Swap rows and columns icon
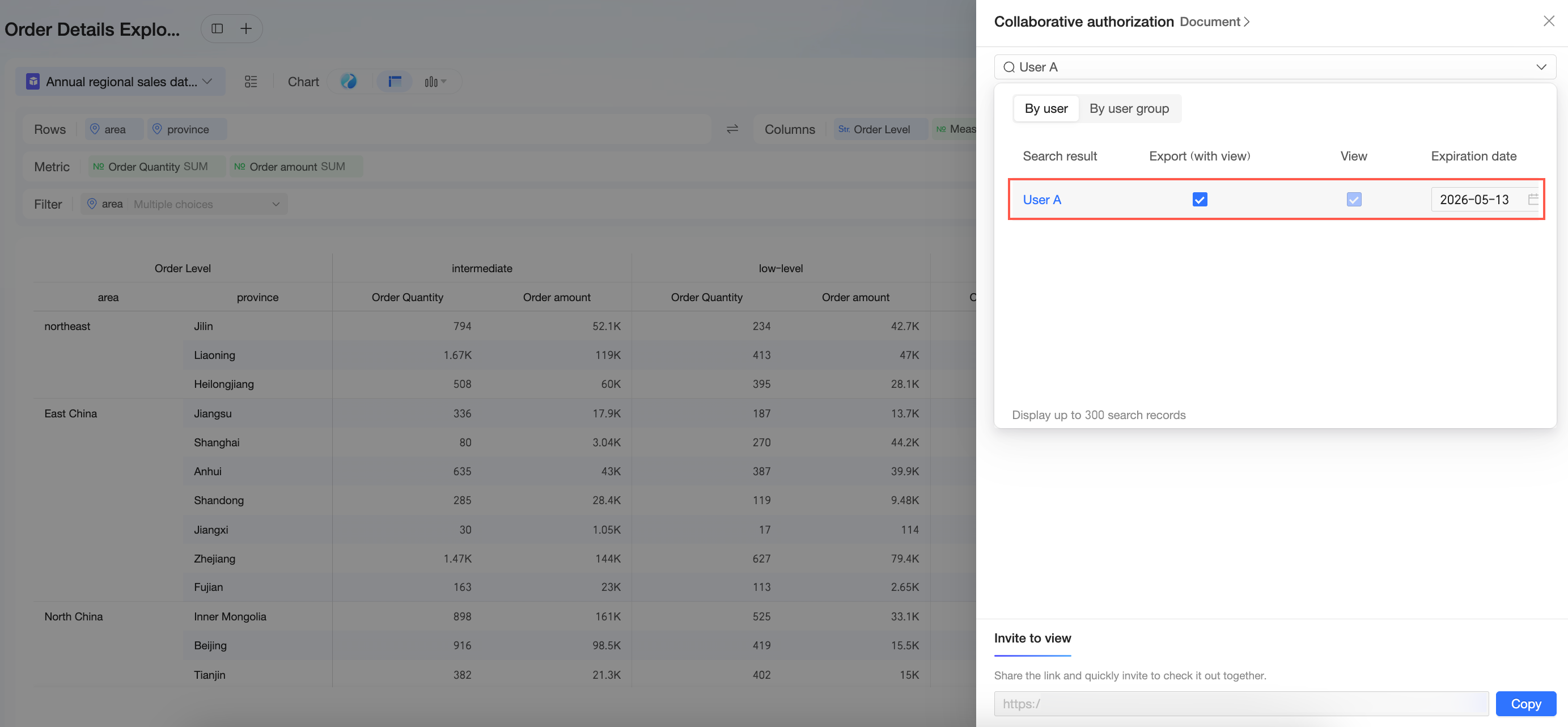 point(732,129)
